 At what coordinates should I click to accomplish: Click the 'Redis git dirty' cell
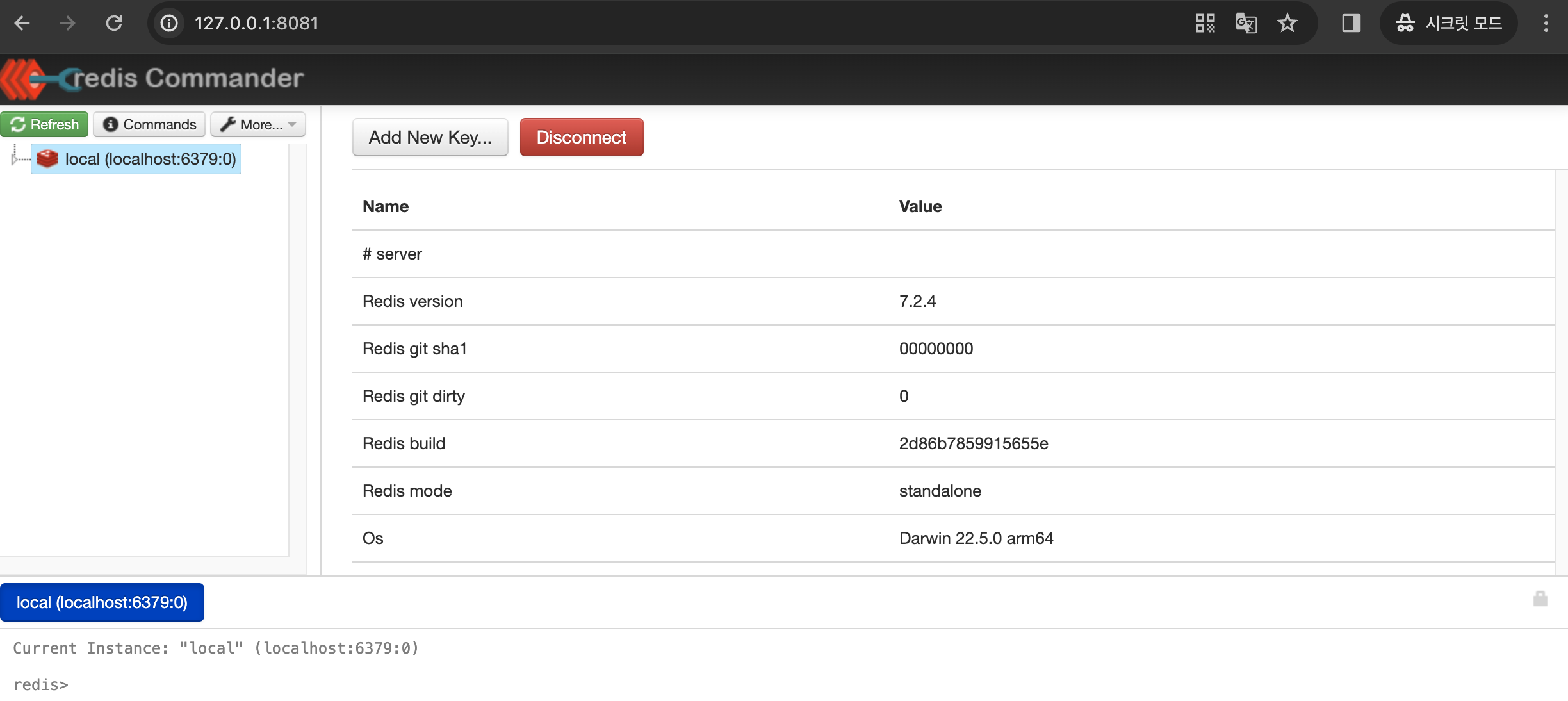(x=414, y=396)
